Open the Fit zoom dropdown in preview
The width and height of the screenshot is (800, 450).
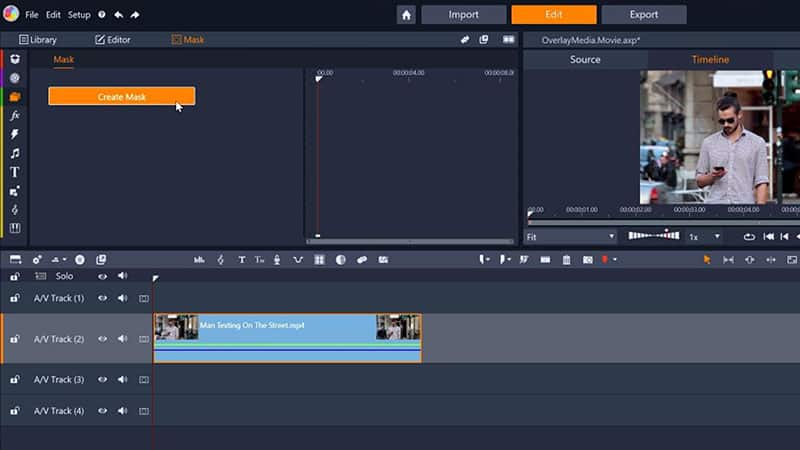(571, 237)
